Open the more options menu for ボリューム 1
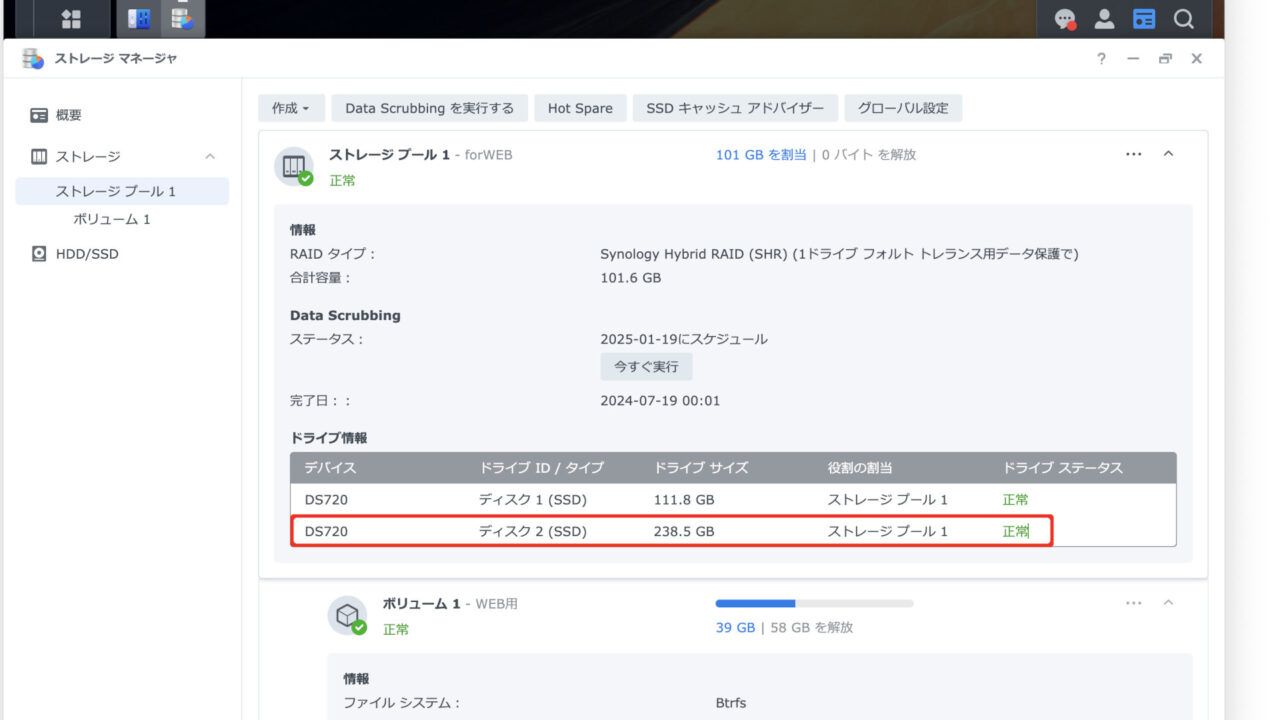Image resolution: width=1280 pixels, height=720 pixels. [x=1133, y=603]
